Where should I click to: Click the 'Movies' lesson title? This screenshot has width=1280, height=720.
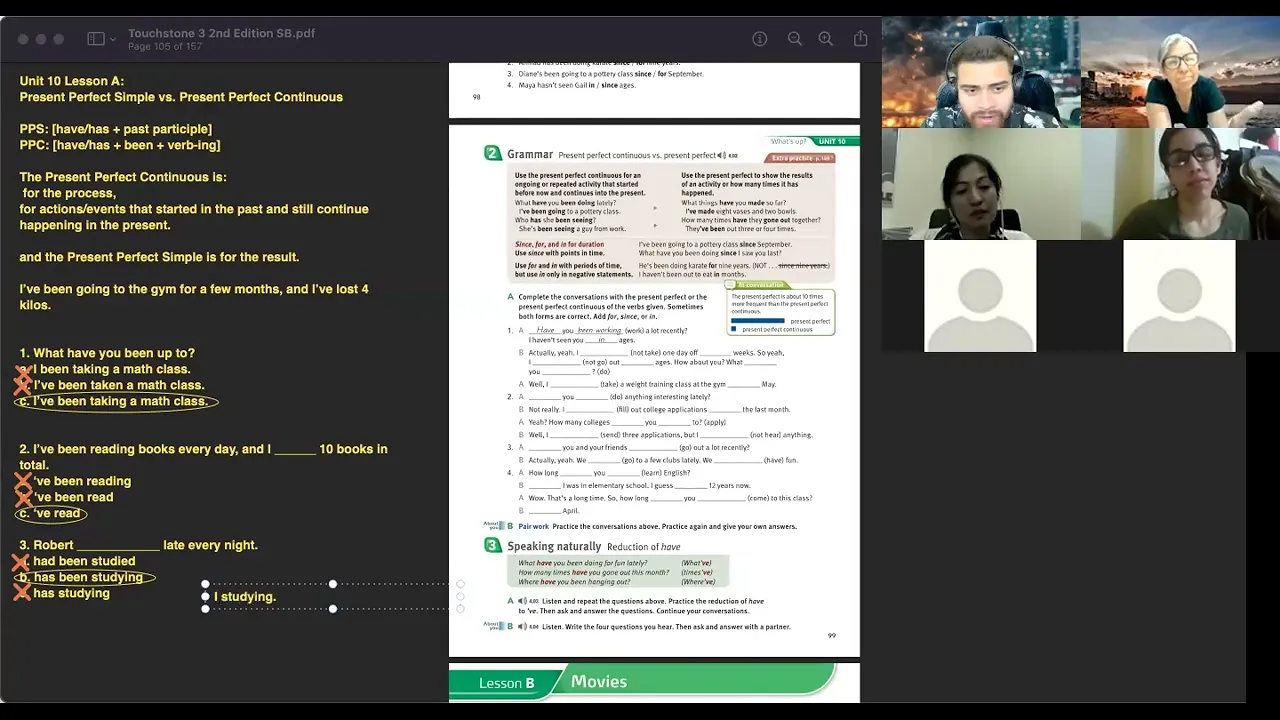point(599,681)
